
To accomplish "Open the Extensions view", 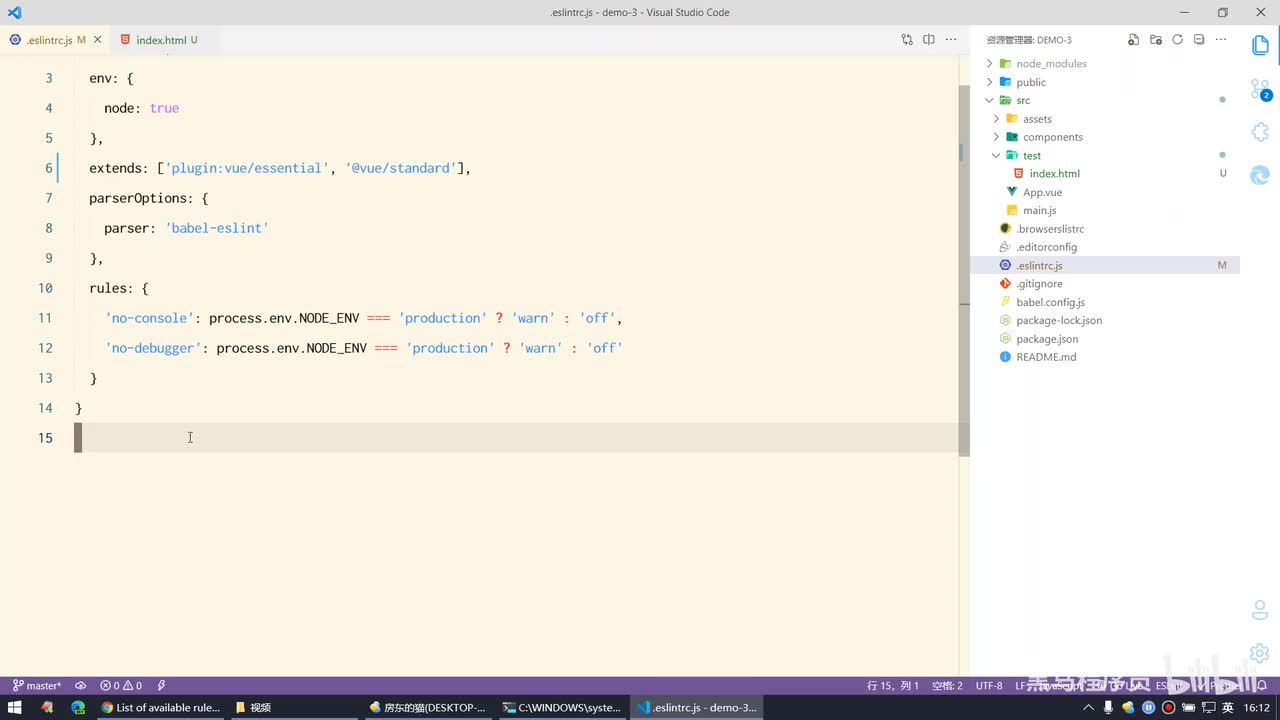I will click(1260, 132).
